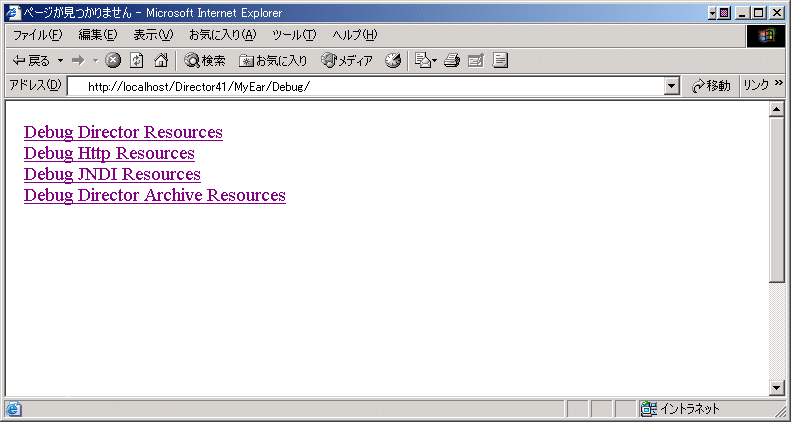Click the address bar URL field

coord(367,86)
